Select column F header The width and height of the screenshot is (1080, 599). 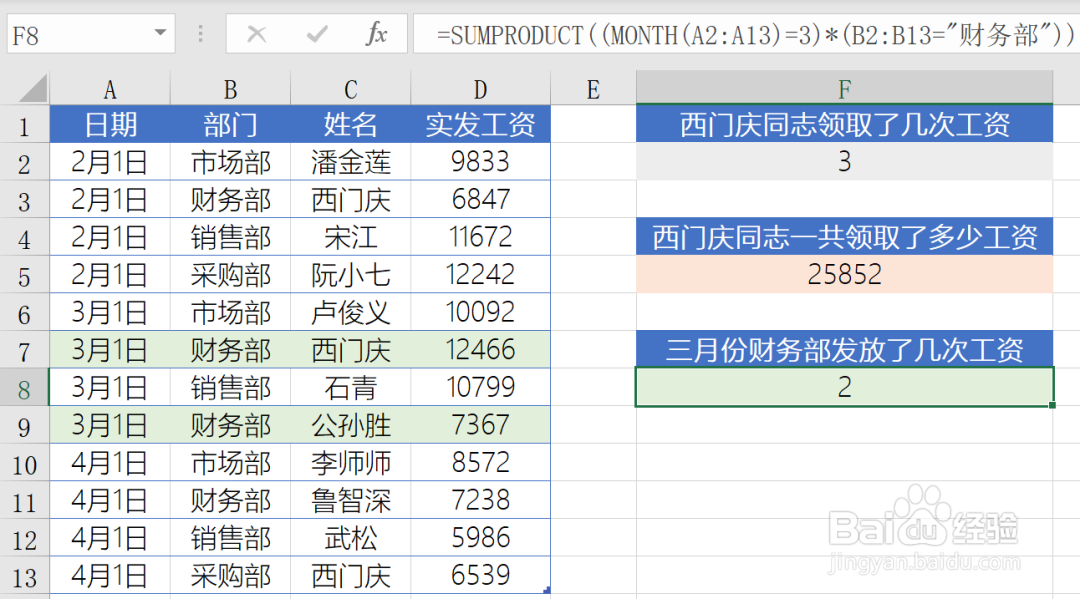tap(844, 88)
